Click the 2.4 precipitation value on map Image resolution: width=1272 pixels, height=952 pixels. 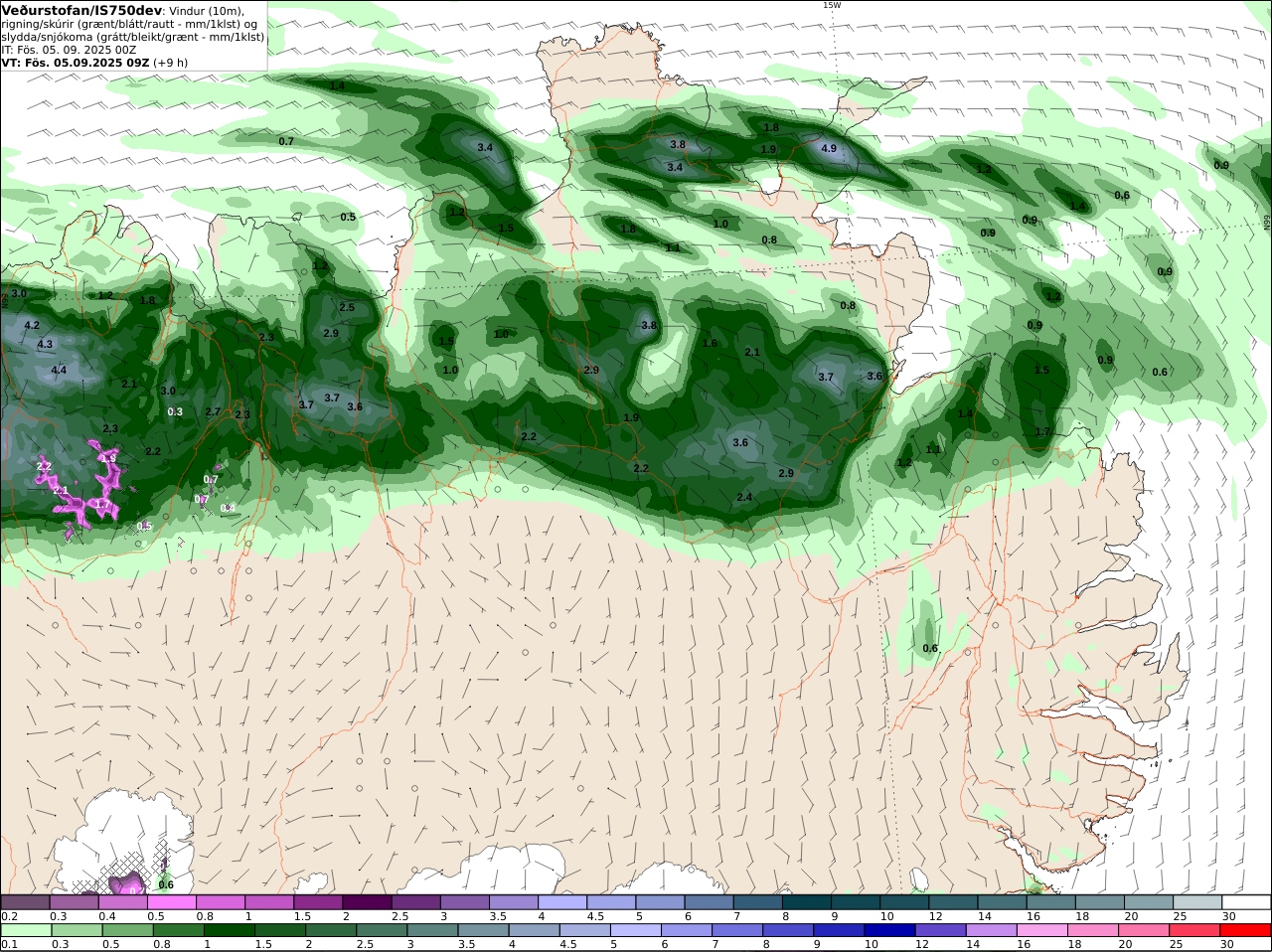point(744,498)
